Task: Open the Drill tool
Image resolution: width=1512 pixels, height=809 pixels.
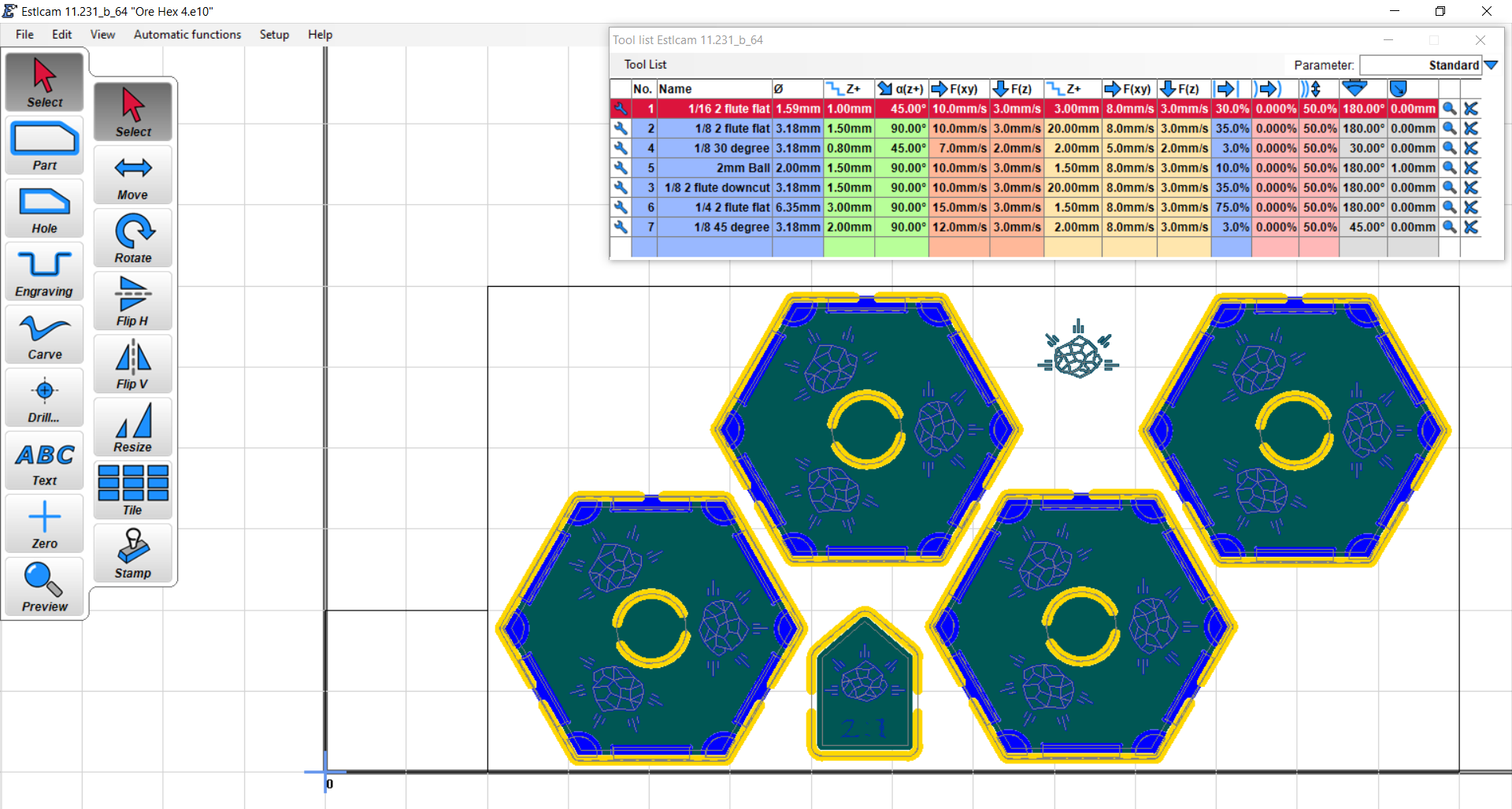Action: click(45, 398)
